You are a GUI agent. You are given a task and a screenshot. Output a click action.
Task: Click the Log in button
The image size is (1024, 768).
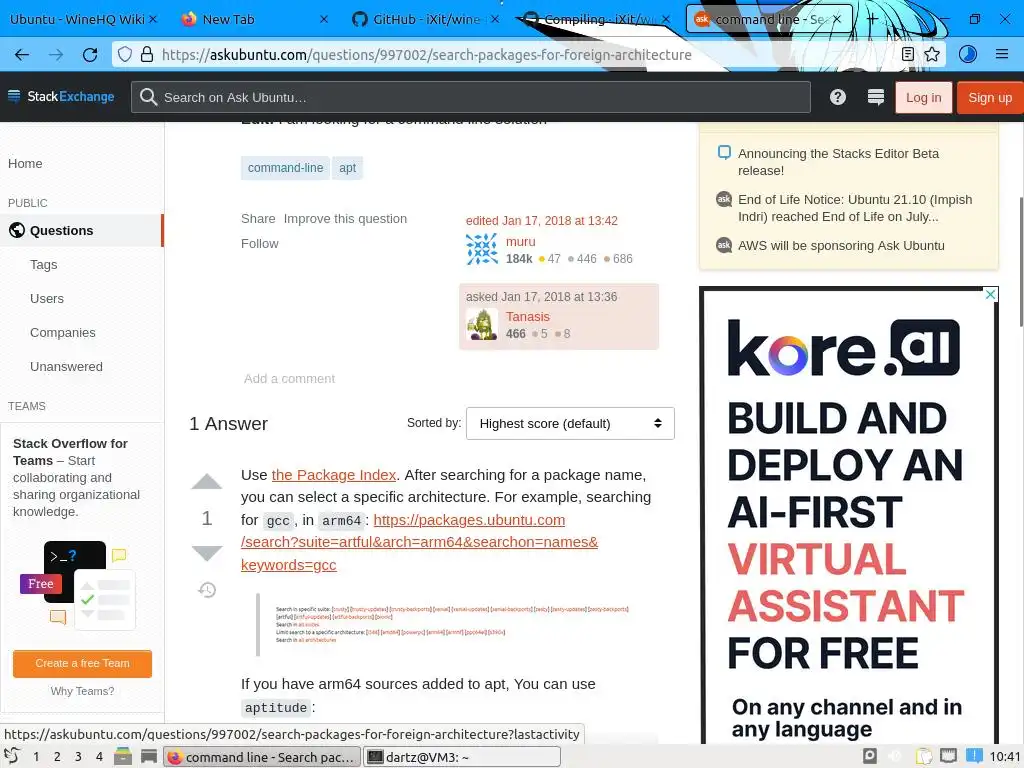tap(923, 97)
